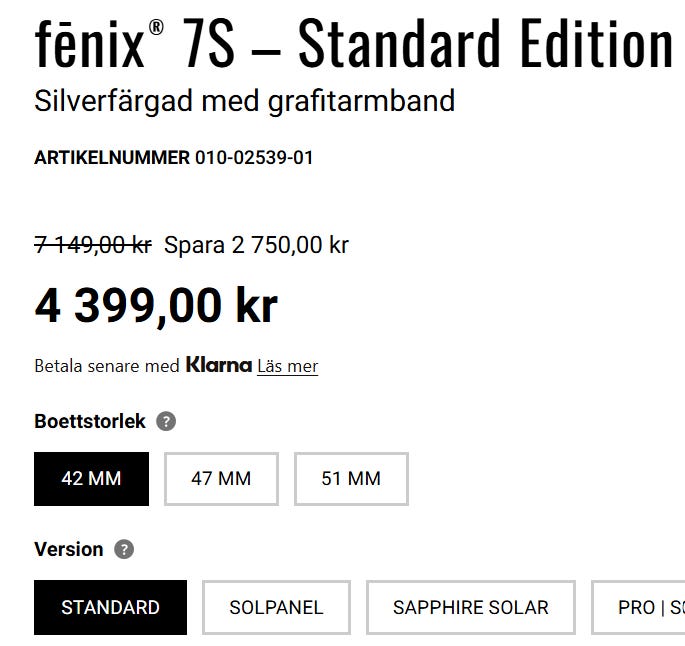
Task: Click the Boettstorlek help question mark icon
Action: (166, 421)
